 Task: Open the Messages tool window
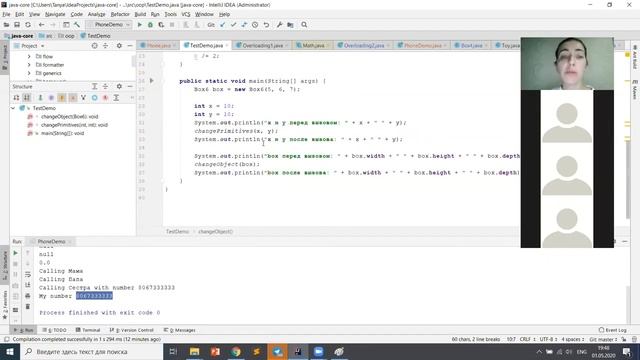coord(180,330)
